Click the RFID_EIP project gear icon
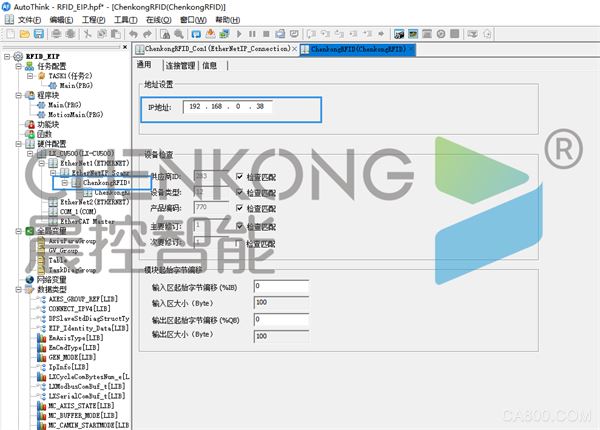This screenshot has height=430, width=600. click(18, 57)
